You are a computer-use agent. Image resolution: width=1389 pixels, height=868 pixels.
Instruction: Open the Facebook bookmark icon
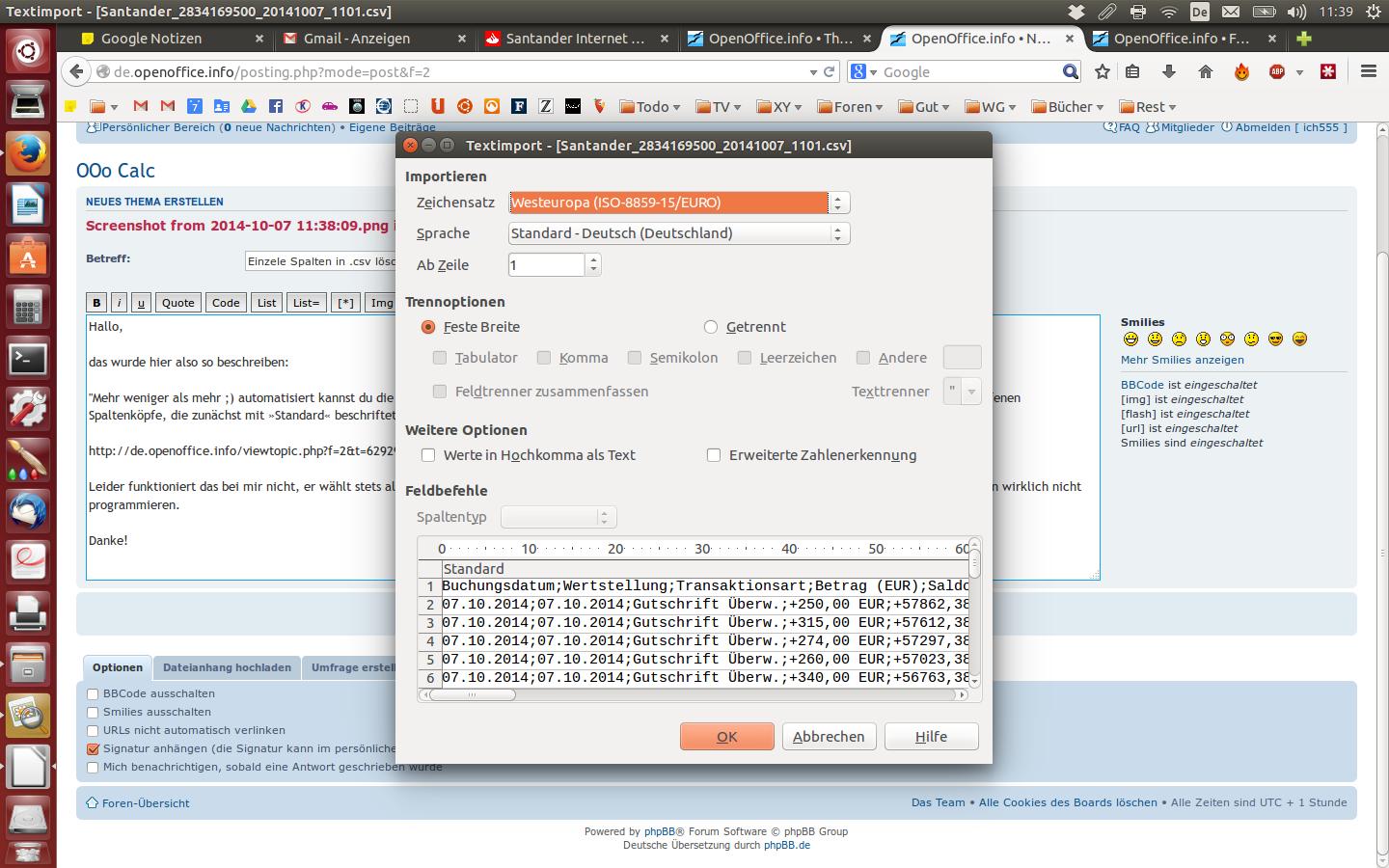[276, 106]
